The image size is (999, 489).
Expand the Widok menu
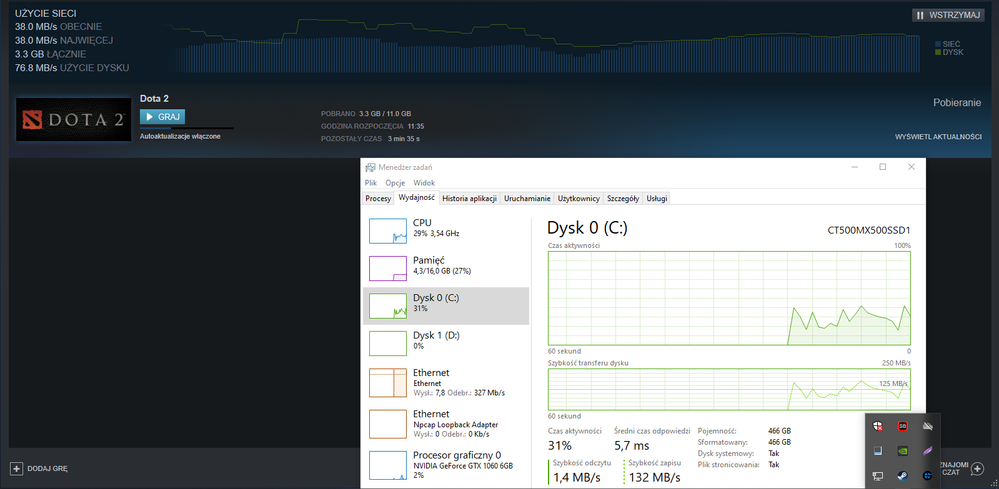pos(424,183)
